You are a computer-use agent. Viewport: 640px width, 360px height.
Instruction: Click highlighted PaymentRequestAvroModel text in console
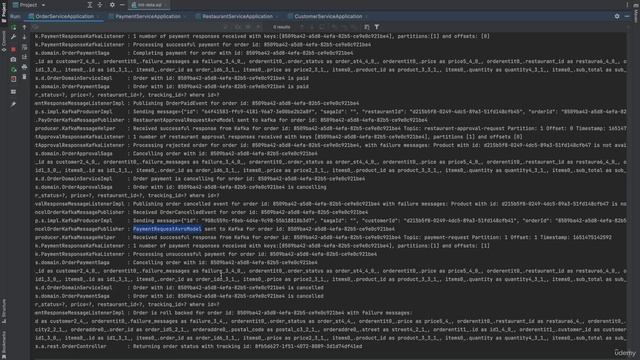tap(167, 229)
